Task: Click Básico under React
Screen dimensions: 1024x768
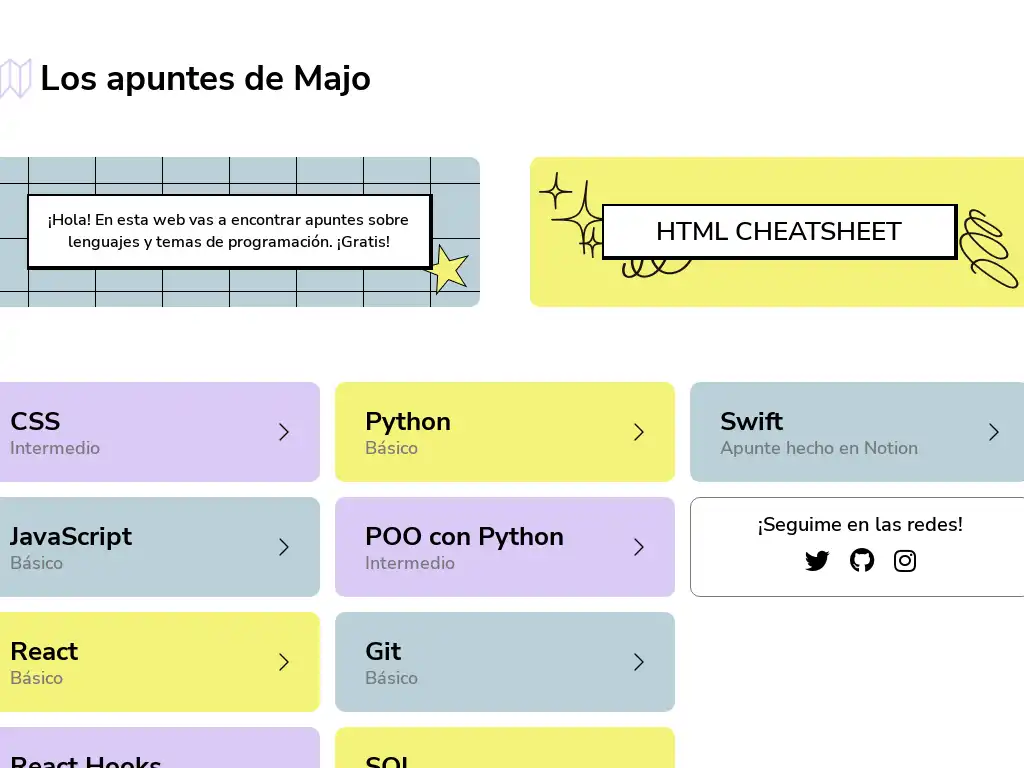Action: click(x=37, y=678)
